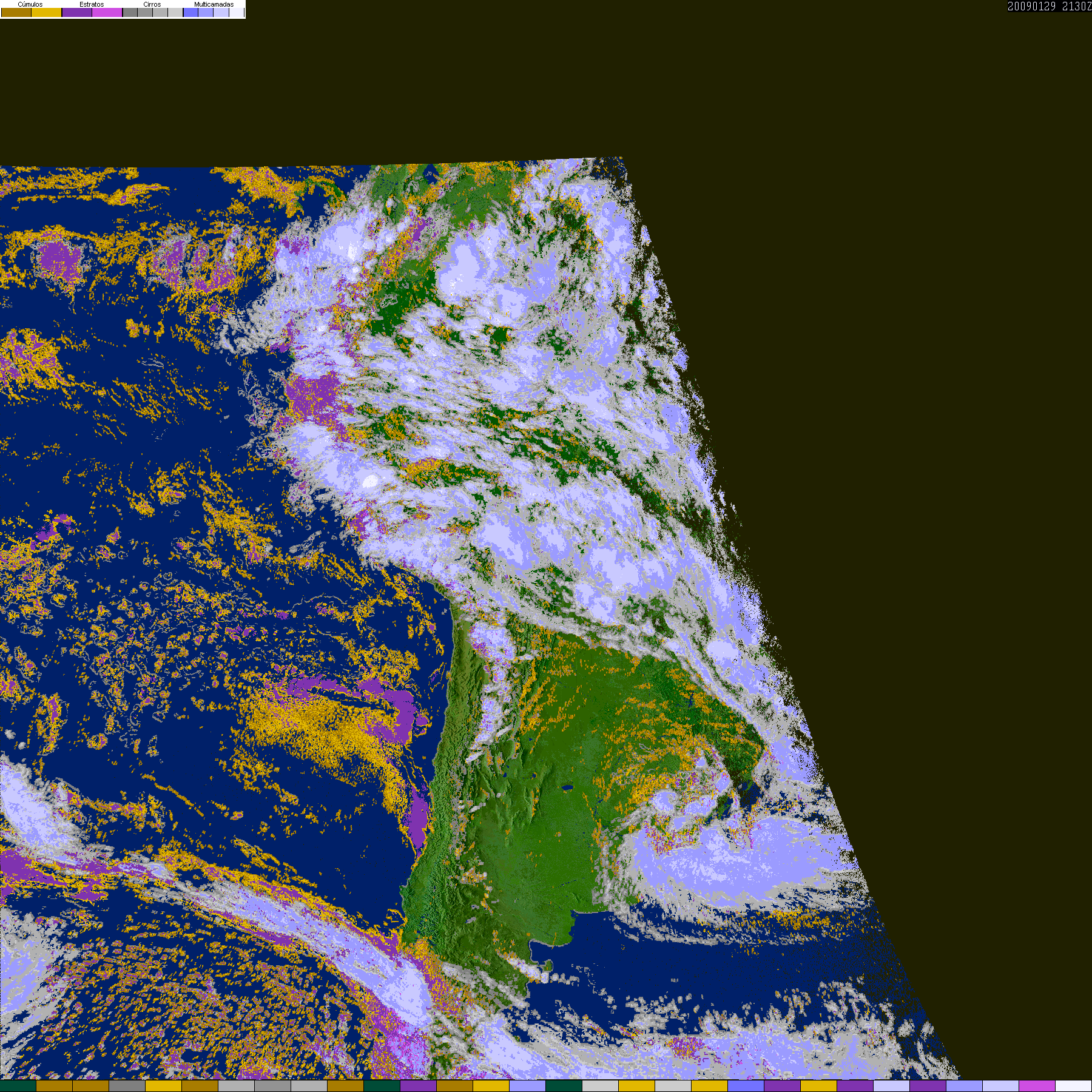Screen dimensions: 1092x1092
Task: Select the Multicamadas legend label
Action: [214, 4]
